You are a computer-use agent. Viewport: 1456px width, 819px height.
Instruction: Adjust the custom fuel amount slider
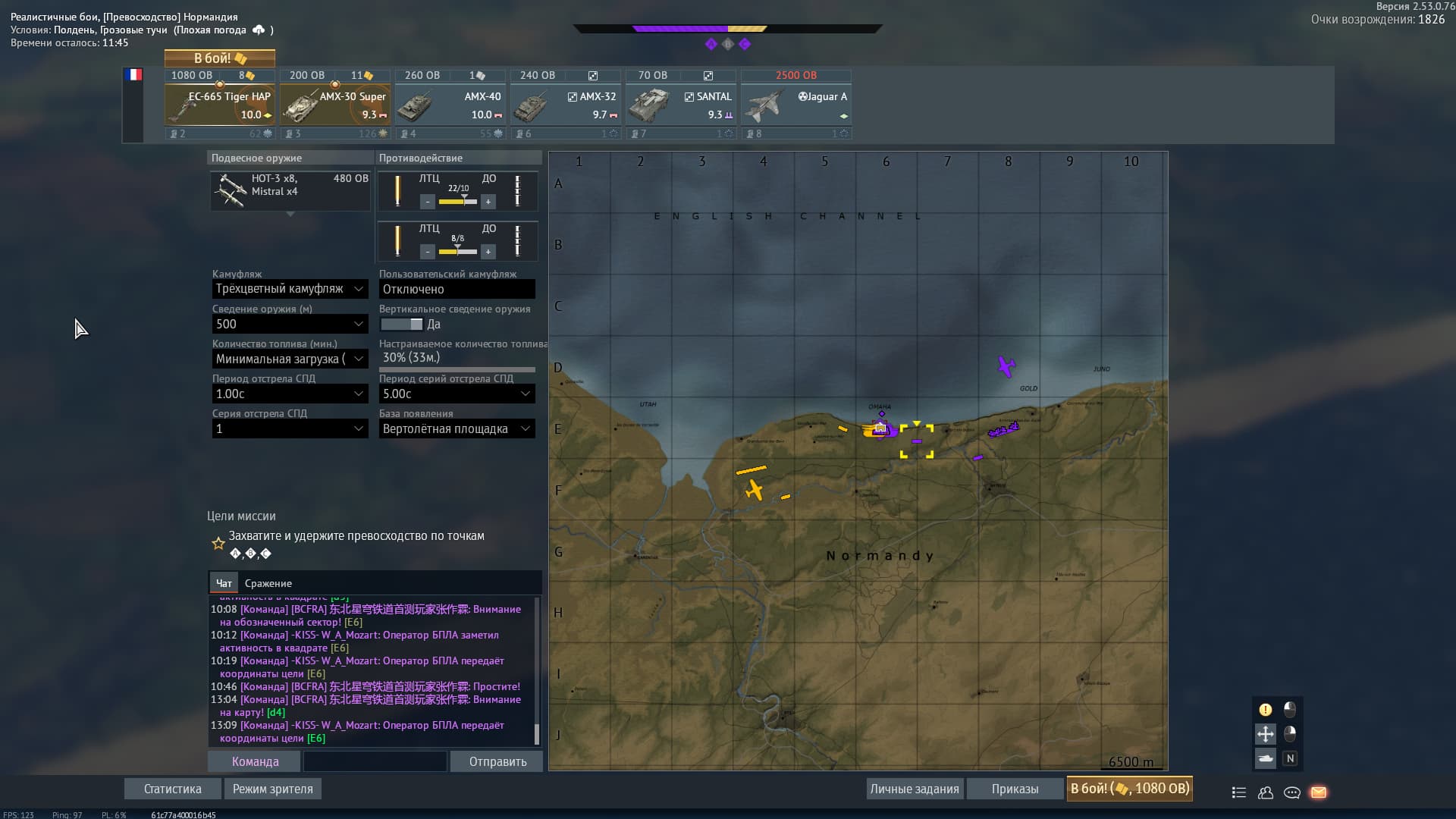(x=457, y=370)
